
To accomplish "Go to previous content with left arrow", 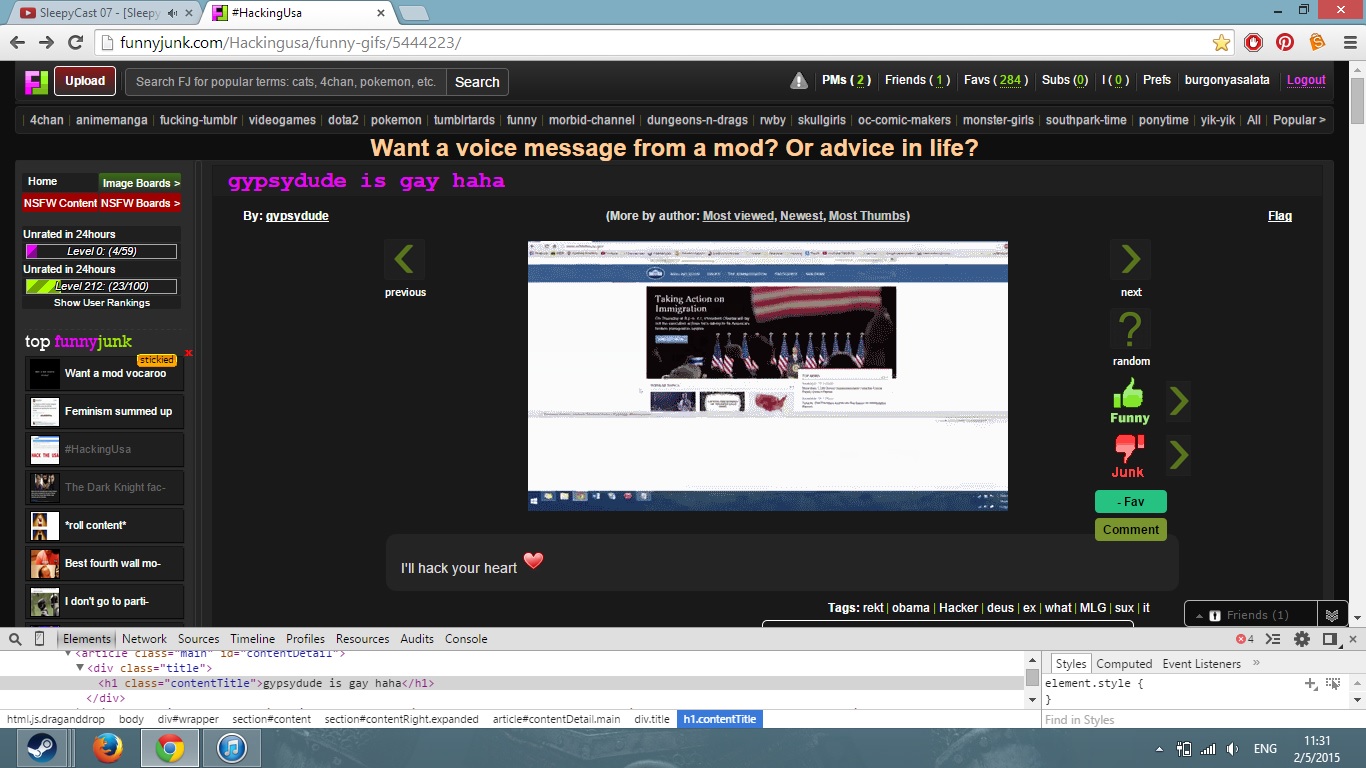I will pyautogui.click(x=404, y=259).
